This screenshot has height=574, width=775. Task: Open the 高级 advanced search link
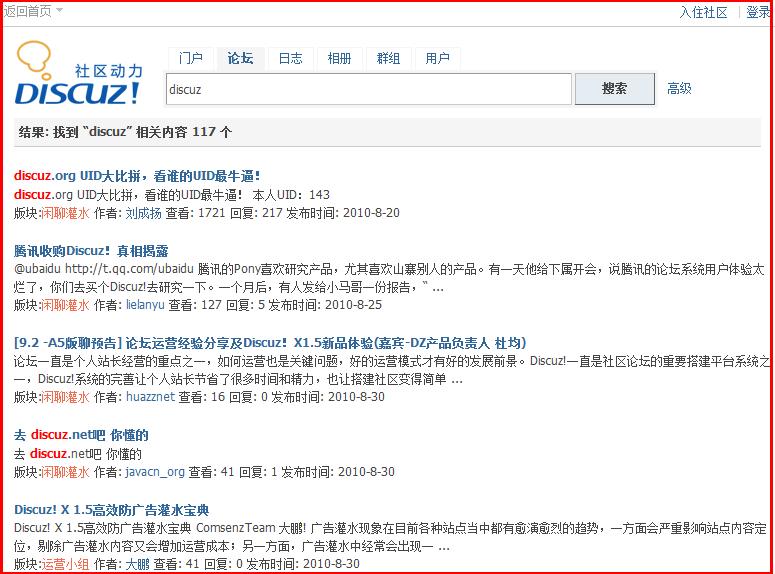click(x=679, y=88)
